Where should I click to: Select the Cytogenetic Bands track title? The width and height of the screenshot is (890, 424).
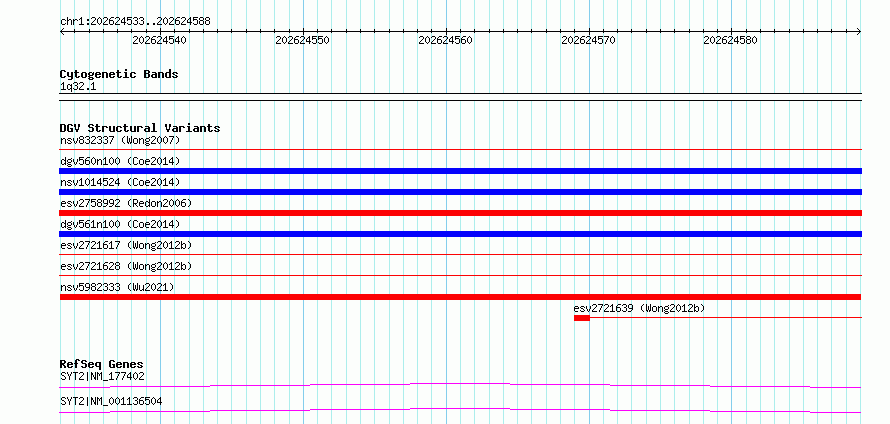[x=119, y=74]
